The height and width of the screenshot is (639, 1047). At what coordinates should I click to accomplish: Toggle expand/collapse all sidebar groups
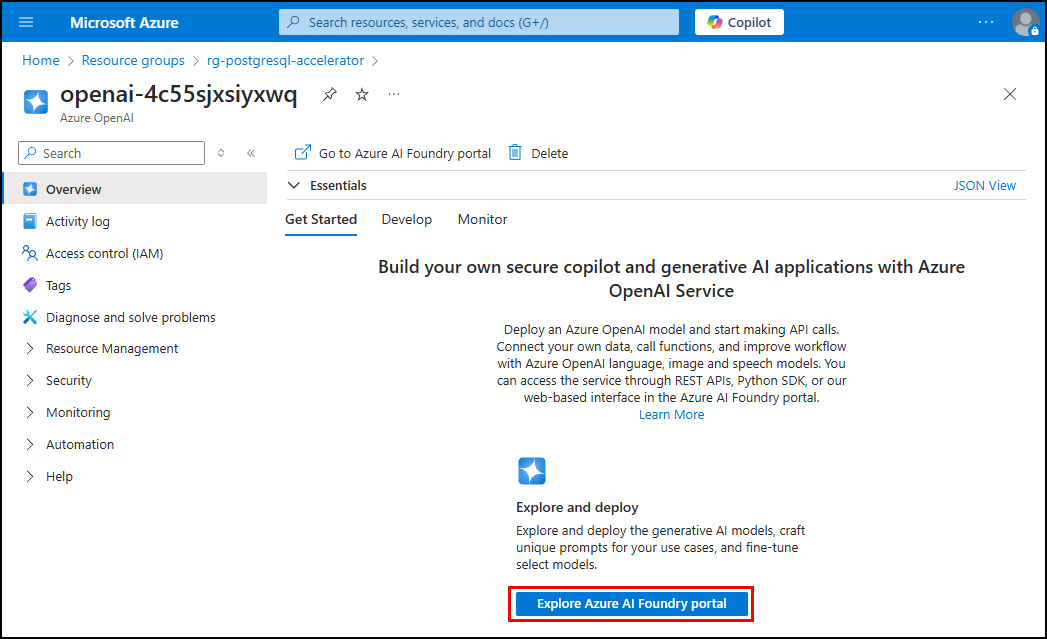click(221, 153)
